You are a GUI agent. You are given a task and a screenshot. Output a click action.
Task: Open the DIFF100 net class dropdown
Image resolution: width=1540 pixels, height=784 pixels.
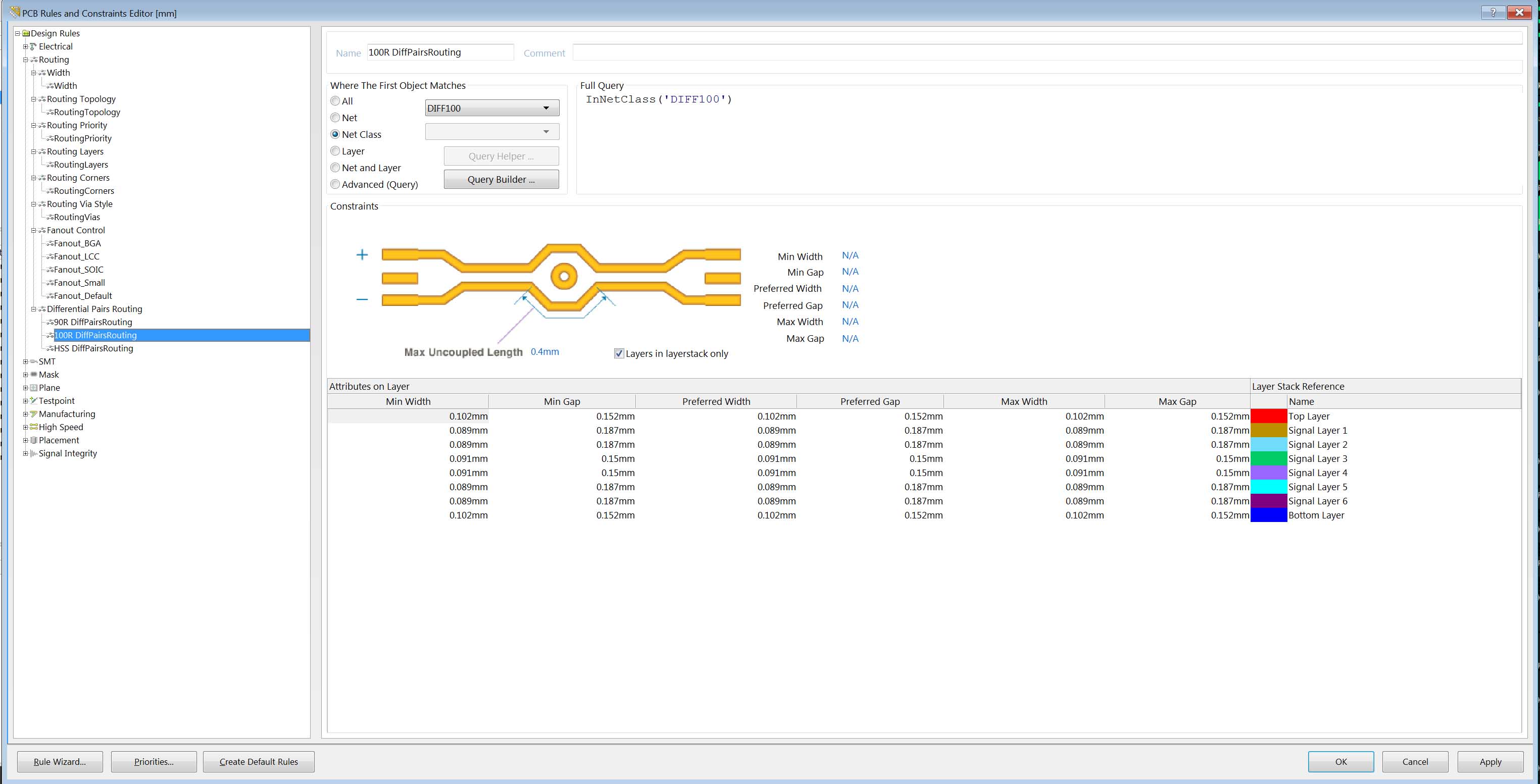pos(545,108)
